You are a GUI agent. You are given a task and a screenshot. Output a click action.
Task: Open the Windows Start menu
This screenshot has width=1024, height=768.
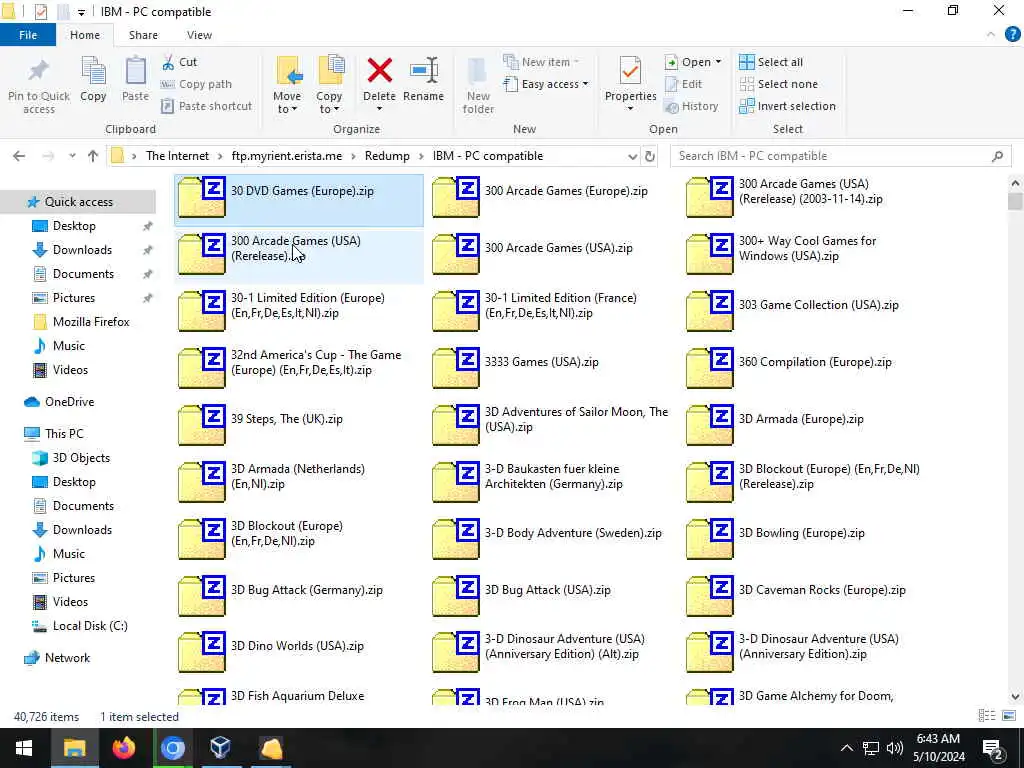click(x=24, y=748)
